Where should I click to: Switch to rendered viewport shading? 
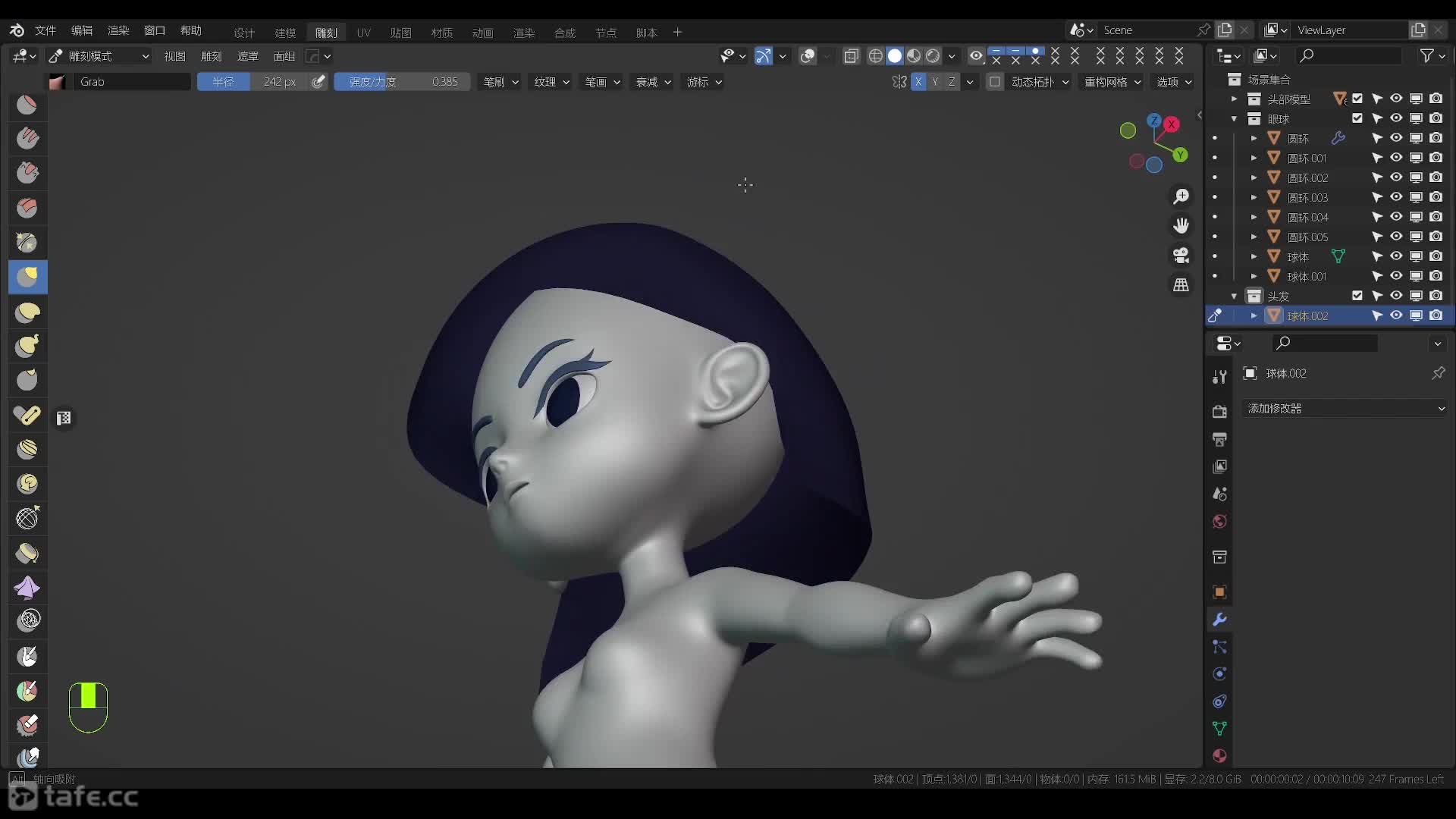(x=933, y=56)
